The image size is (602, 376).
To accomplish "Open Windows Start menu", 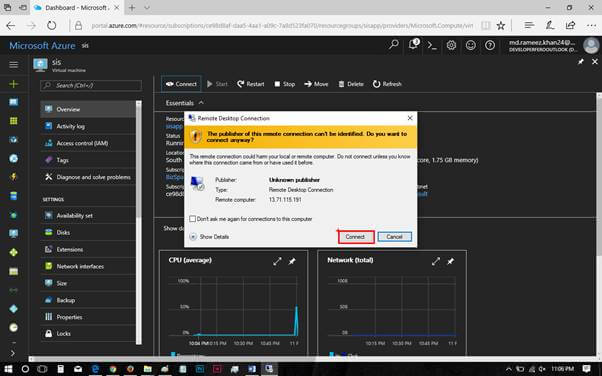I will tap(8, 369).
